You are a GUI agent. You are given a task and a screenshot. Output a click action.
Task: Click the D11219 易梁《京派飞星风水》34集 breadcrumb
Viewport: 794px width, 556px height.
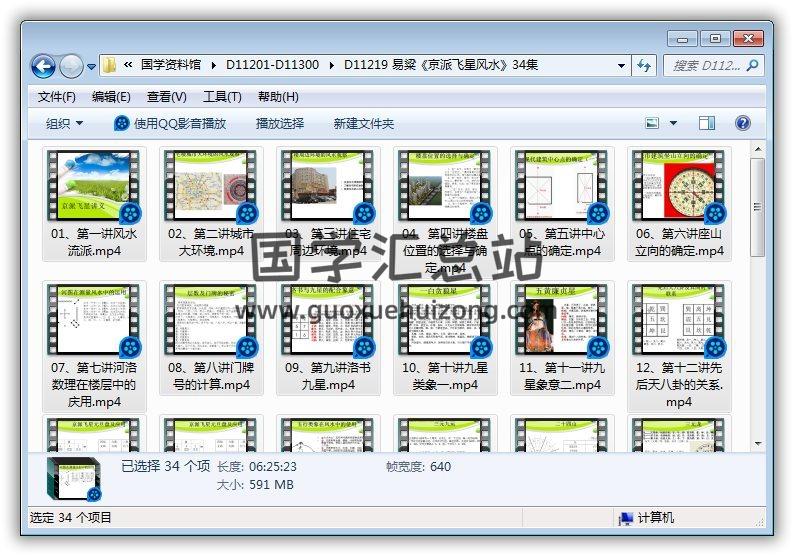pyautogui.click(x=441, y=65)
